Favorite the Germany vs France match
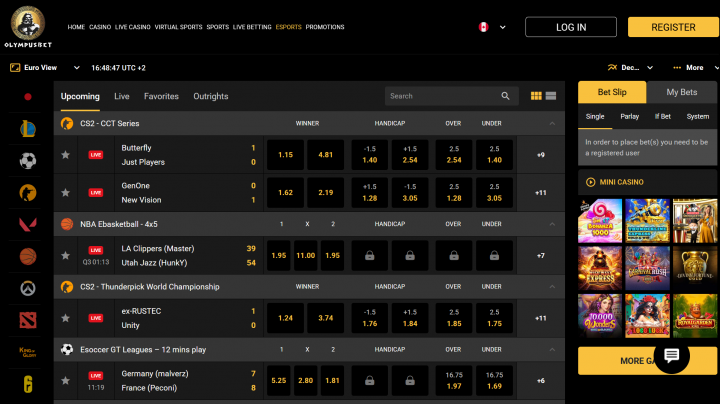Screen dimensions: 720x404 66,381
